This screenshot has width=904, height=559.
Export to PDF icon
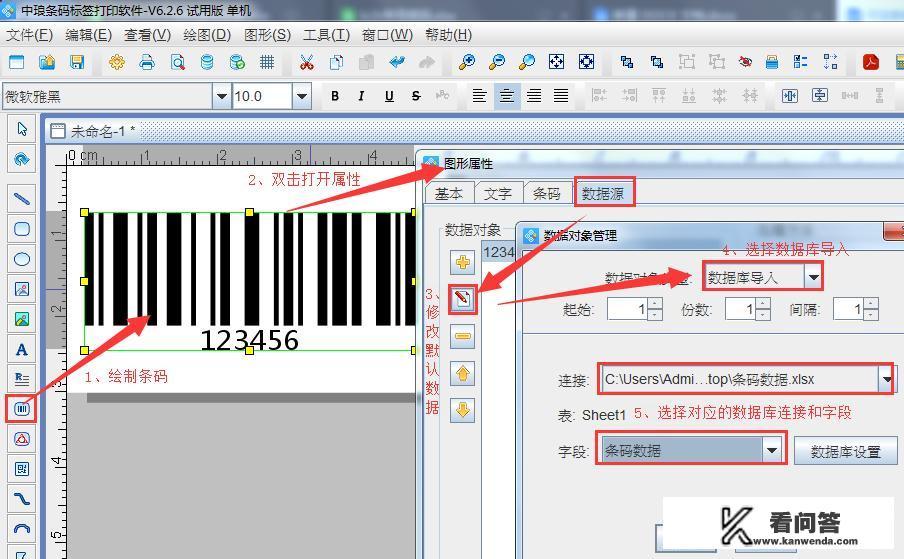(x=871, y=62)
